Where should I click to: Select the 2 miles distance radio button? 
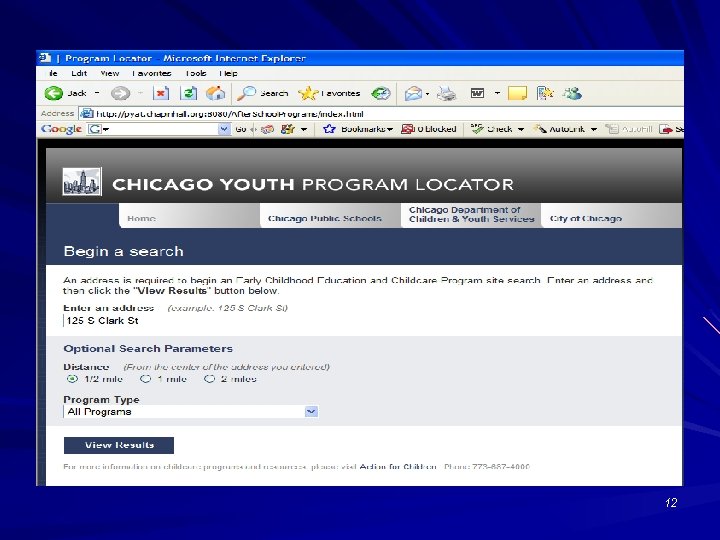[209, 379]
